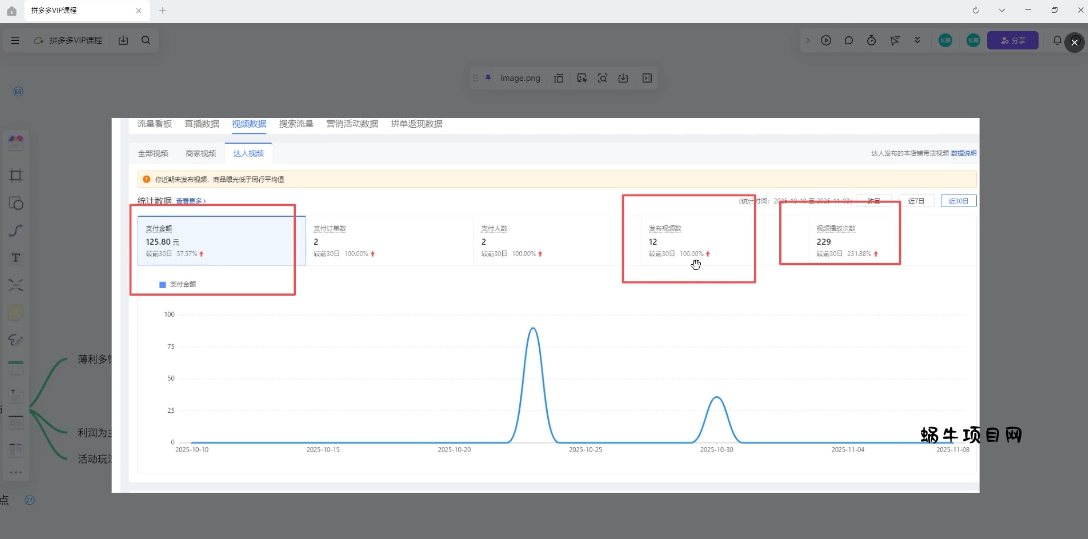Pick the sticky note tool

coord(16,313)
